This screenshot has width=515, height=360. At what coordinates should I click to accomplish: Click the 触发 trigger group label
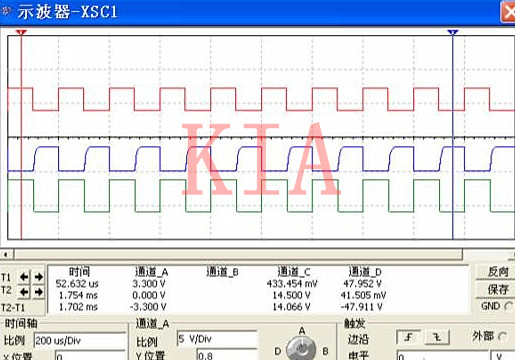click(355, 323)
